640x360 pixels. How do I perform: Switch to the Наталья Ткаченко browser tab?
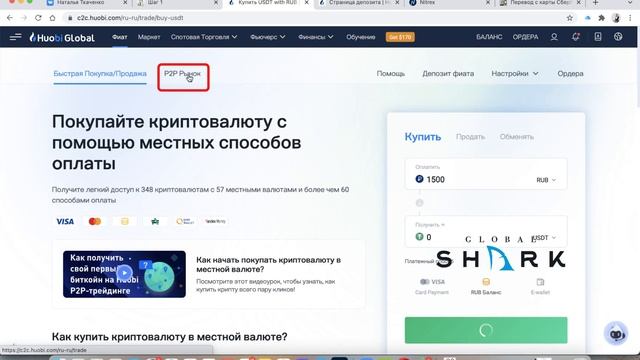87,3
